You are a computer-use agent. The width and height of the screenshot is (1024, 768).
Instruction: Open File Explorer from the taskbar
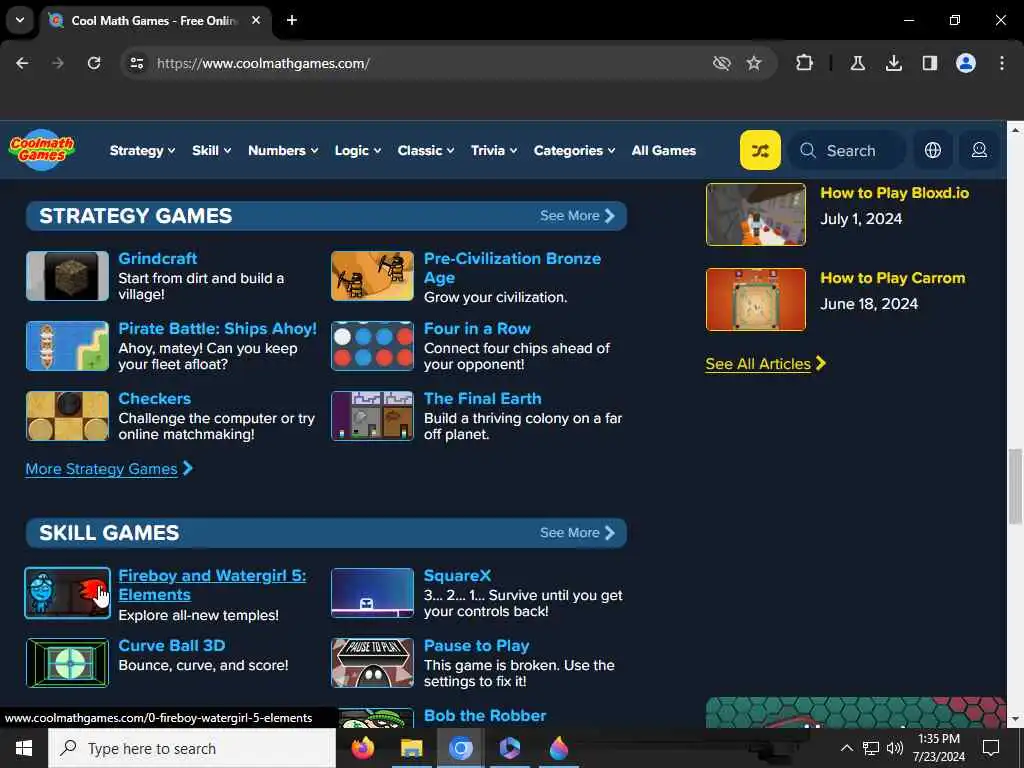pyautogui.click(x=411, y=748)
